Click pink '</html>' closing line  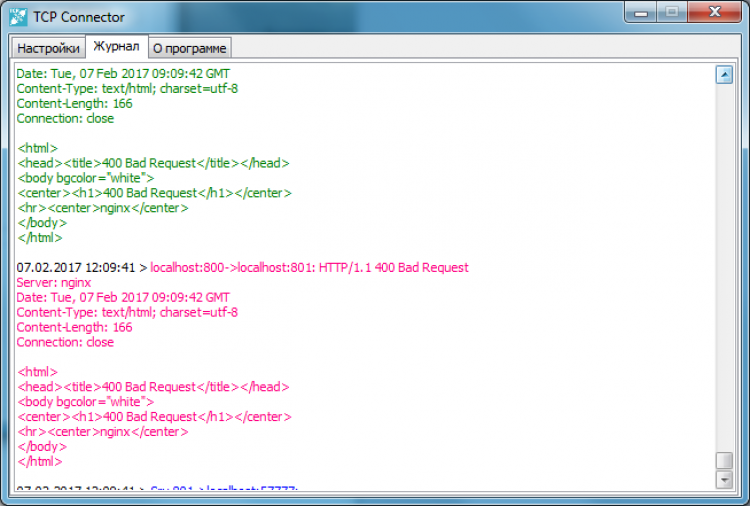pos(40,462)
